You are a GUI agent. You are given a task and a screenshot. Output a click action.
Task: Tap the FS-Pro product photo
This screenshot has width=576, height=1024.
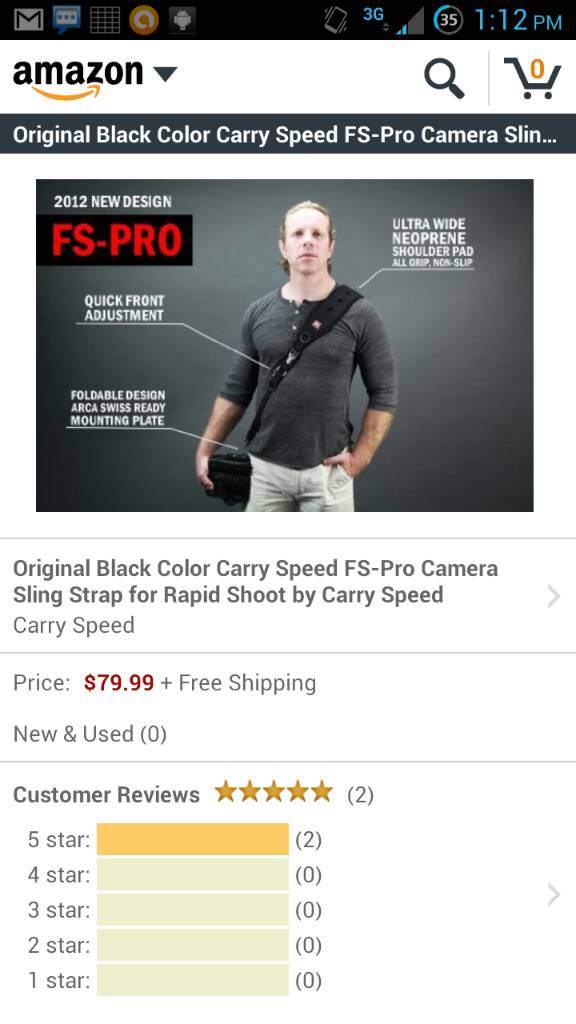tap(285, 345)
